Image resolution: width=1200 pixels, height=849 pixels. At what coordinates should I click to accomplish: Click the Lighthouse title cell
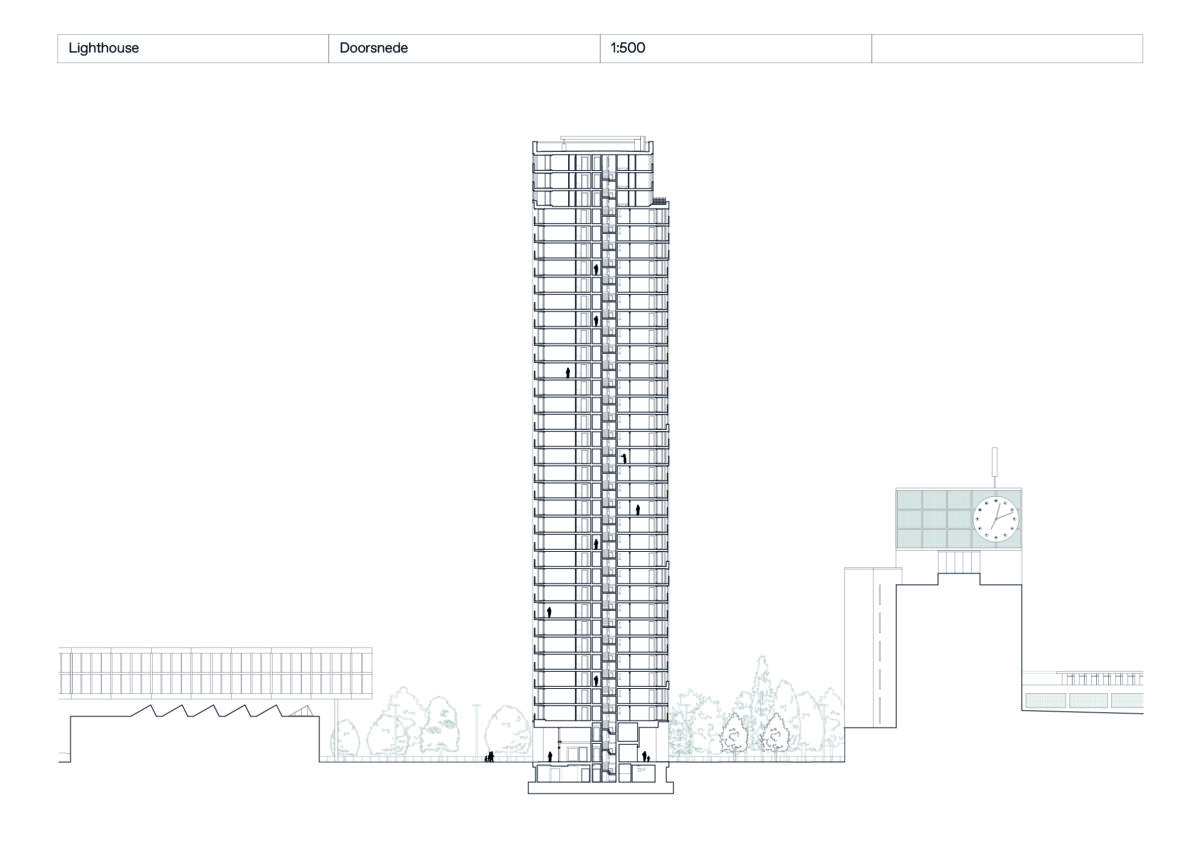(192, 48)
